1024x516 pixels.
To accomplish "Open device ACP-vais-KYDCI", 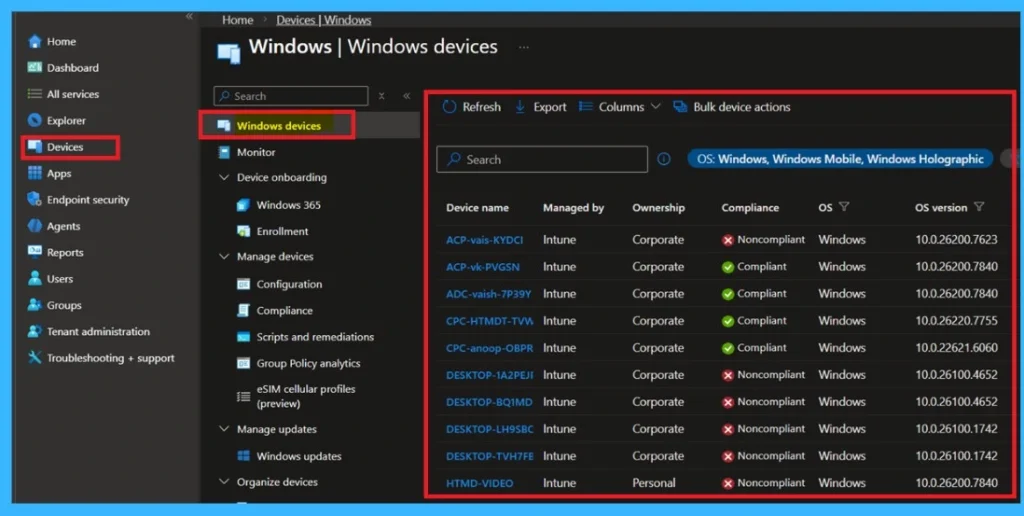I will (x=485, y=240).
